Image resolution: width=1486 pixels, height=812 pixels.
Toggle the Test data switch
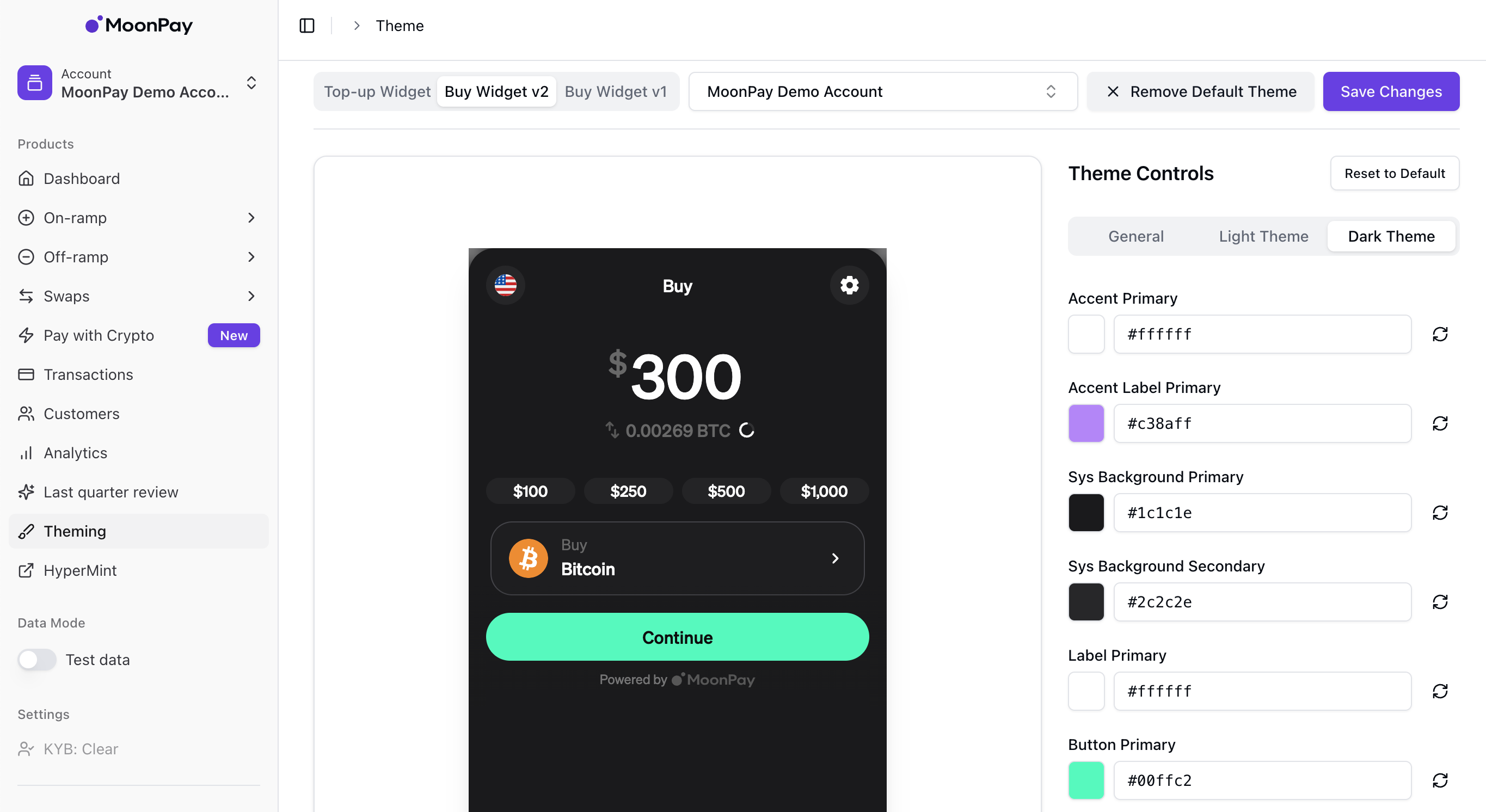point(37,659)
